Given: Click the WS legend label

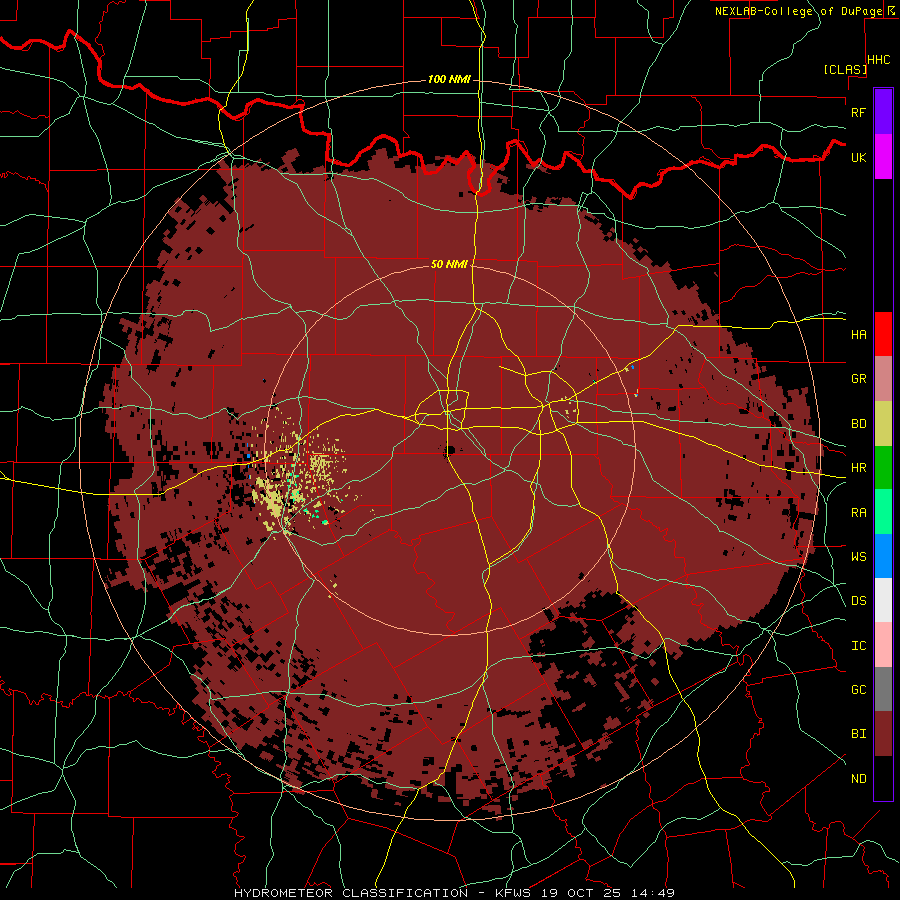Looking at the screenshot, I should 858,556.
